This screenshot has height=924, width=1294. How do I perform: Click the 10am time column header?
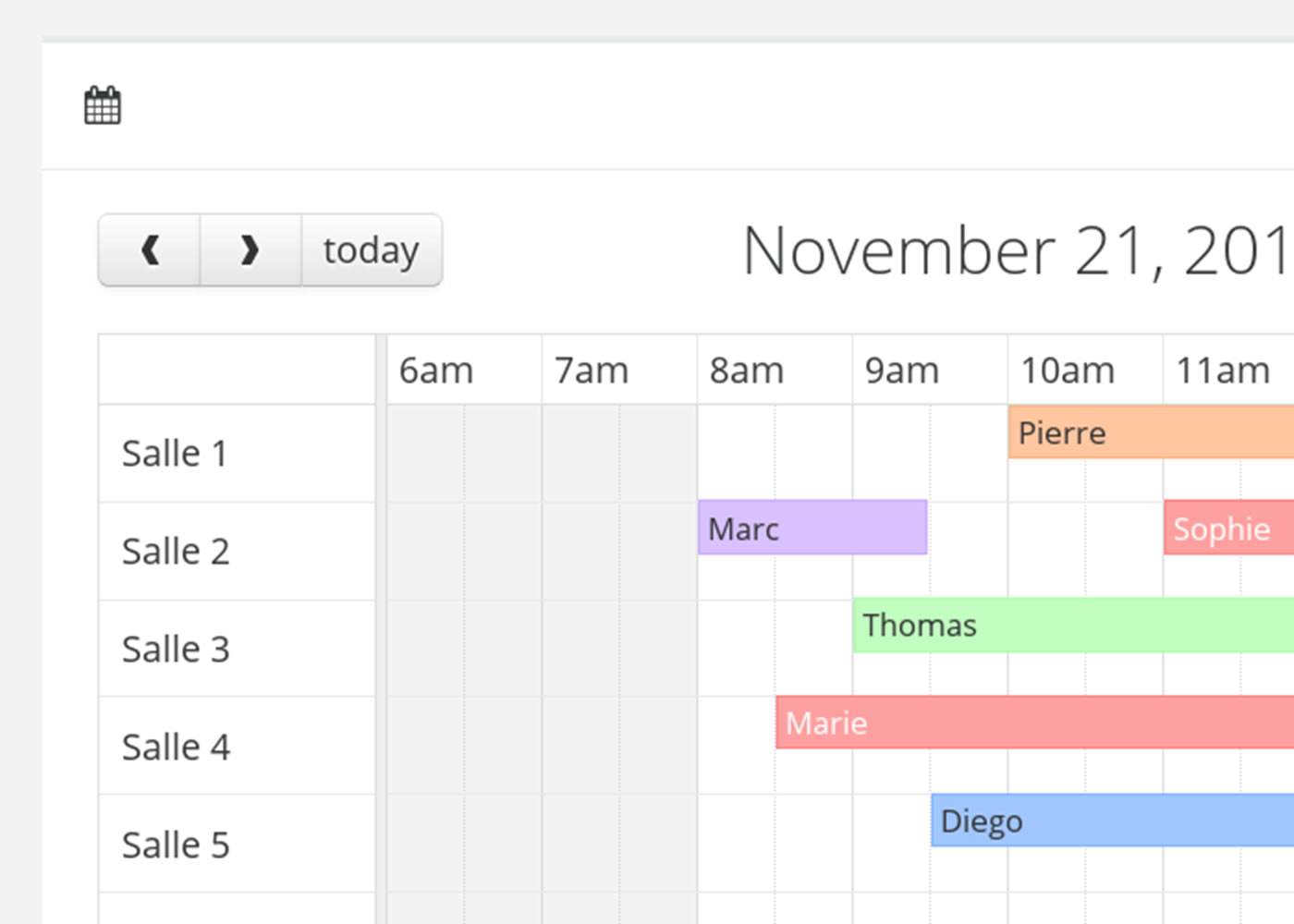coord(1068,371)
